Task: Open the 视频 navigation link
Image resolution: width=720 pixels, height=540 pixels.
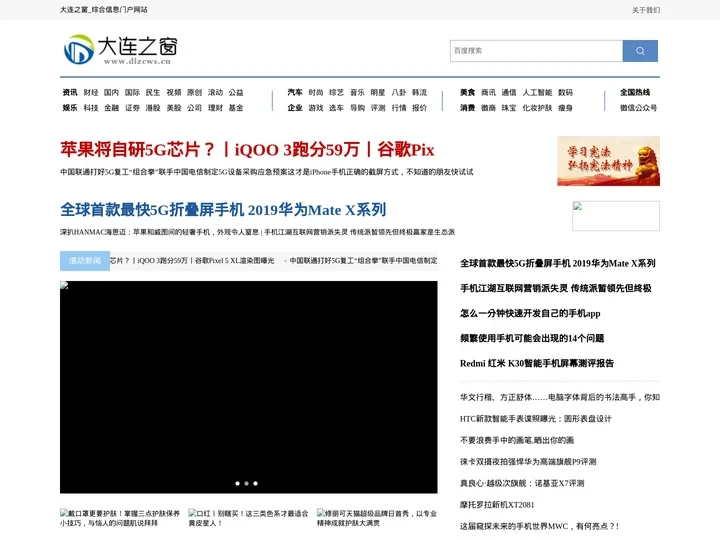Action: [174, 92]
